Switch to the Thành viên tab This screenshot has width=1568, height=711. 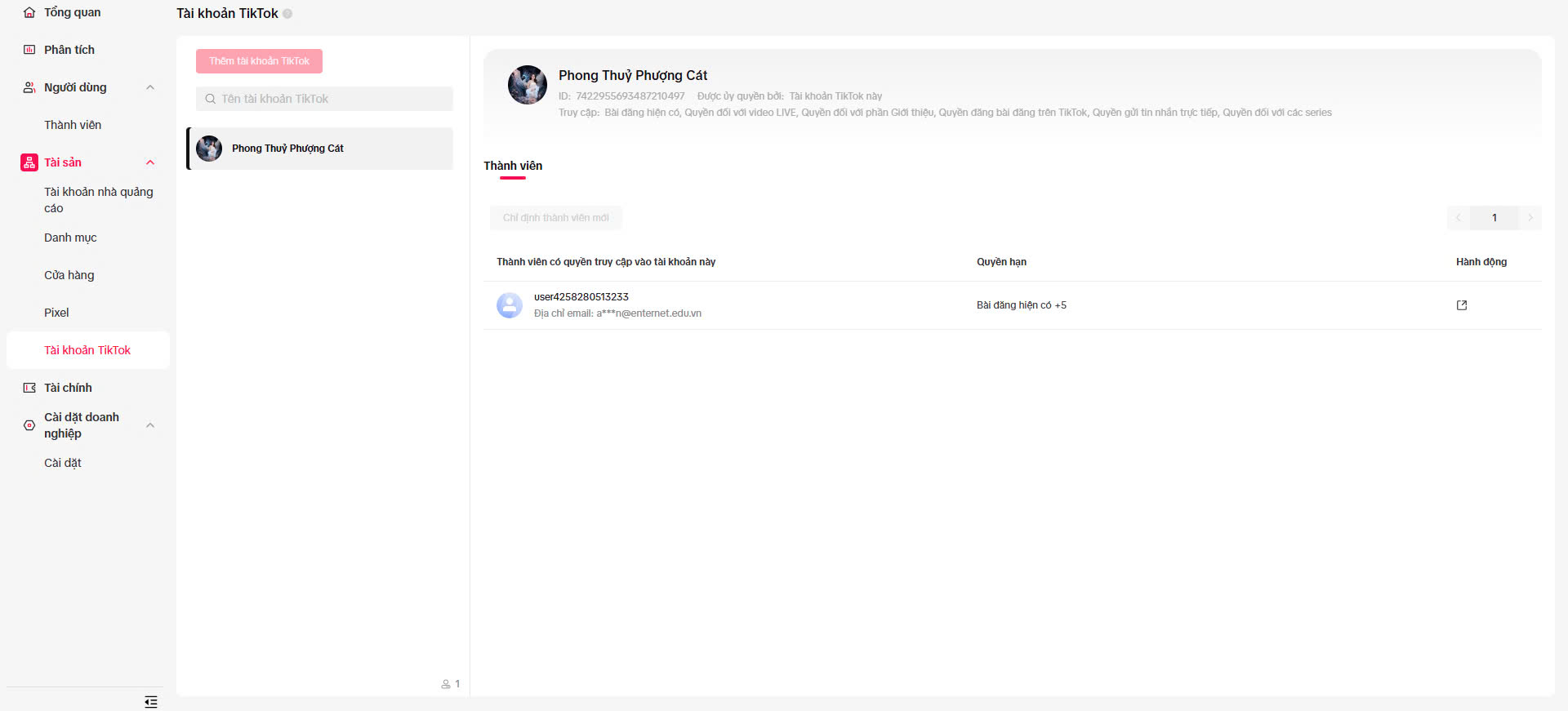(x=513, y=166)
